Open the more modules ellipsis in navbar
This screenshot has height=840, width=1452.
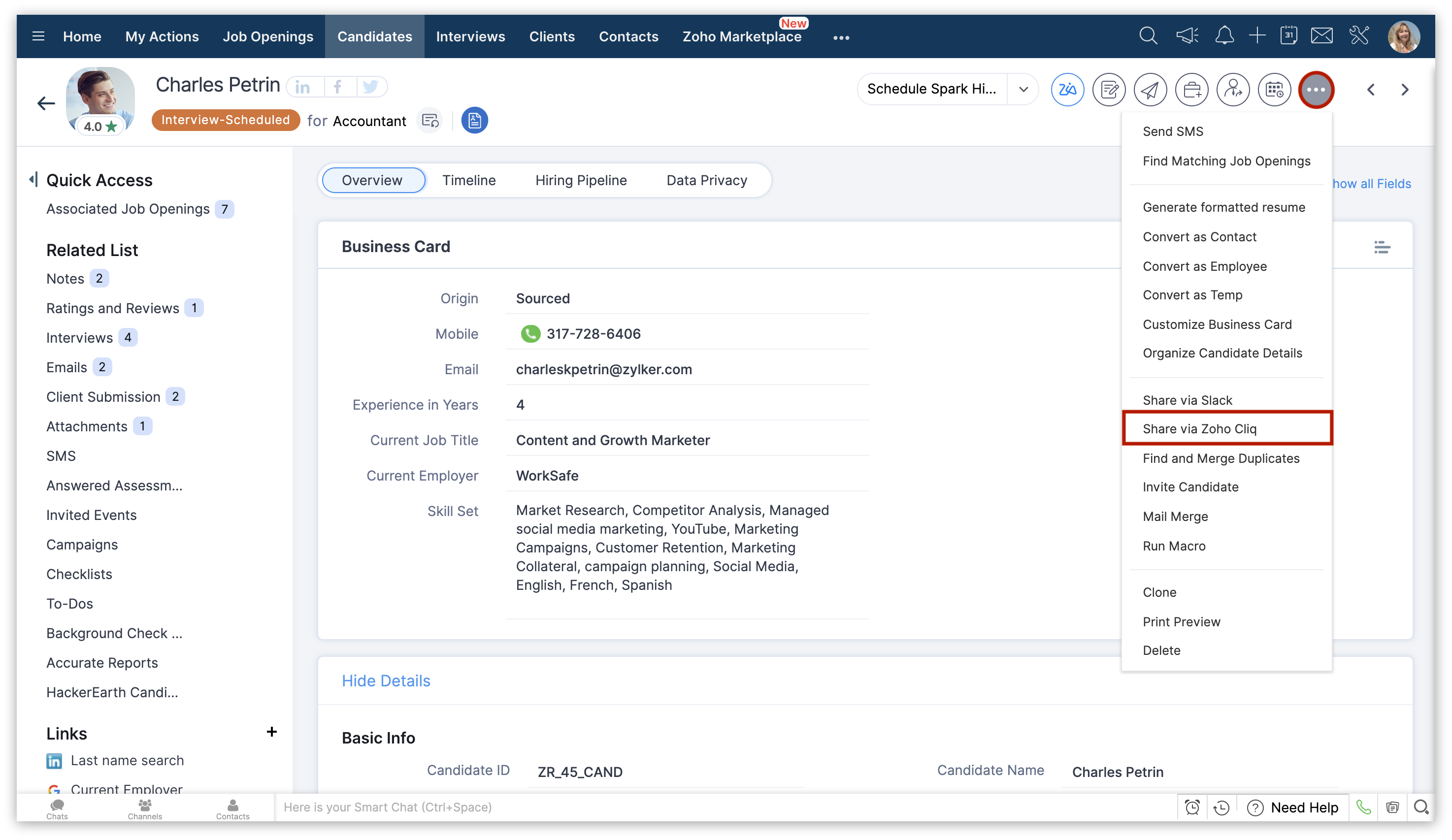[x=841, y=37]
